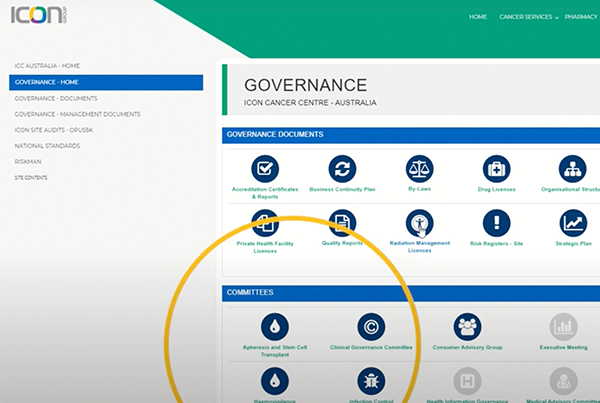Open National Standards in sidebar
Viewport: 600px width, 403px height.
pyautogui.click(x=47, y=146)
